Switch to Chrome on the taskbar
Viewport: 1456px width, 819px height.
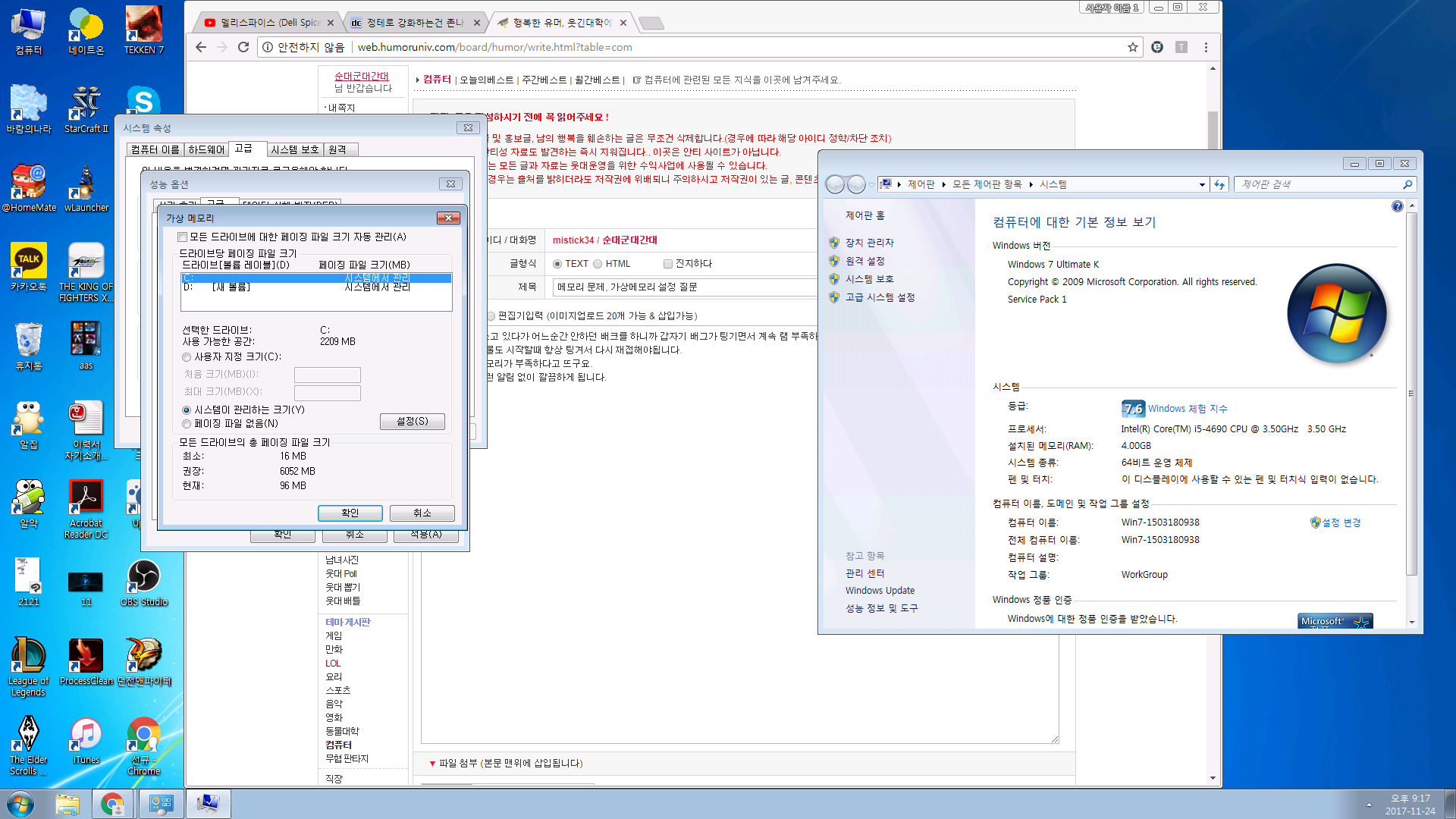point(112,804)
